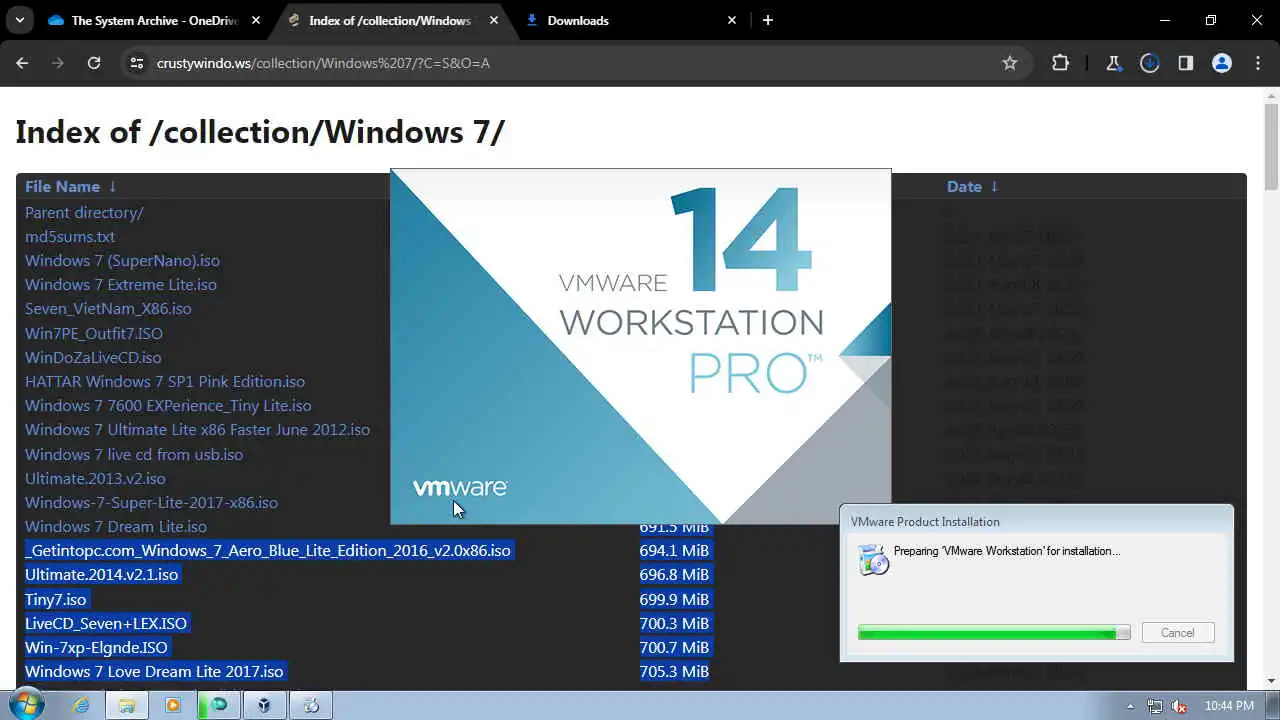This screenshot has width=1280, height=720.
Task: Add a new browser tab
Action: [768, 20]
